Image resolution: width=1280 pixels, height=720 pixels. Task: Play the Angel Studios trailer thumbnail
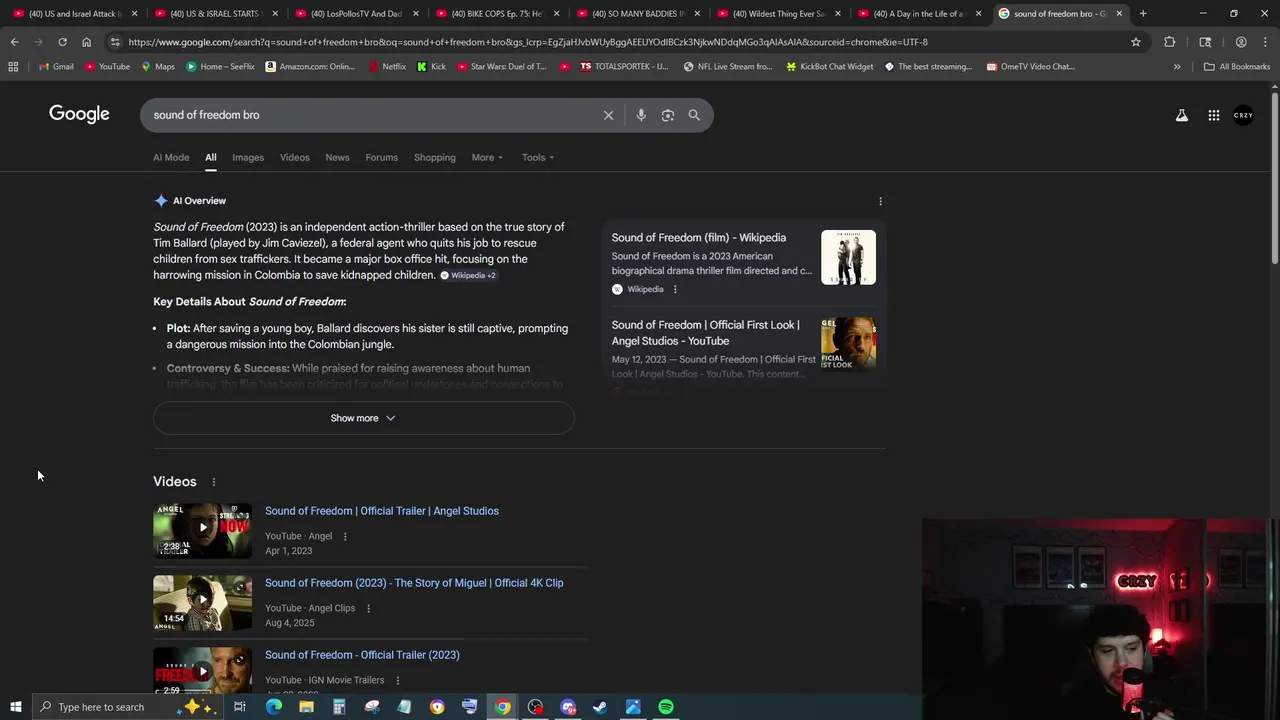(202, 530)
